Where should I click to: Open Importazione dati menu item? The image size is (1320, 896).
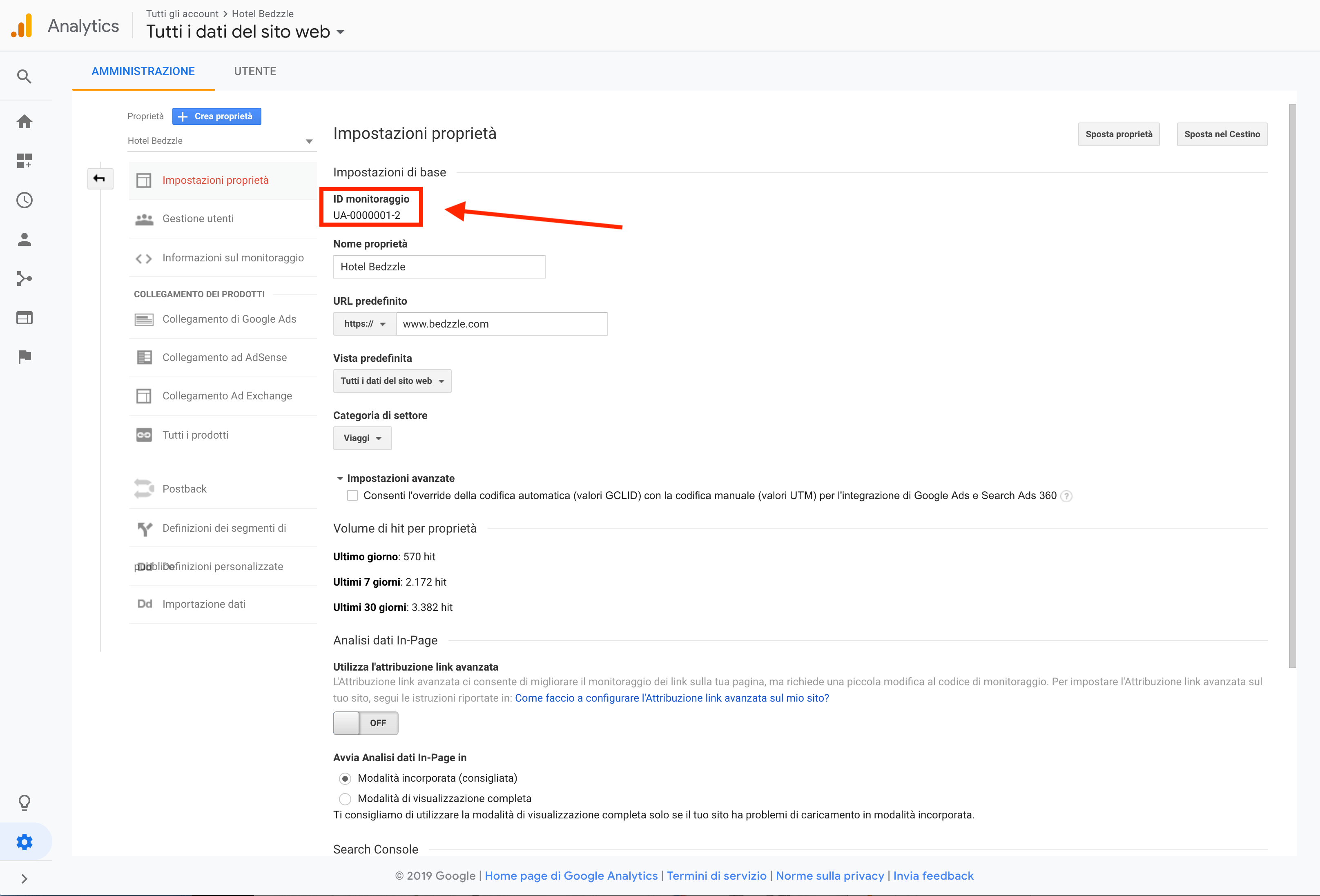(223, 604)
